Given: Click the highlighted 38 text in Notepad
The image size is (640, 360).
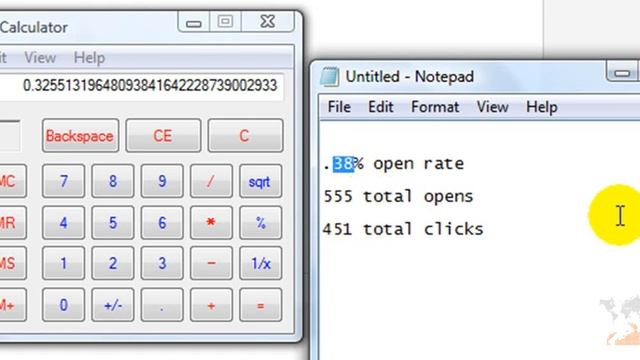Looking at the screenshot, I should 343,164.
